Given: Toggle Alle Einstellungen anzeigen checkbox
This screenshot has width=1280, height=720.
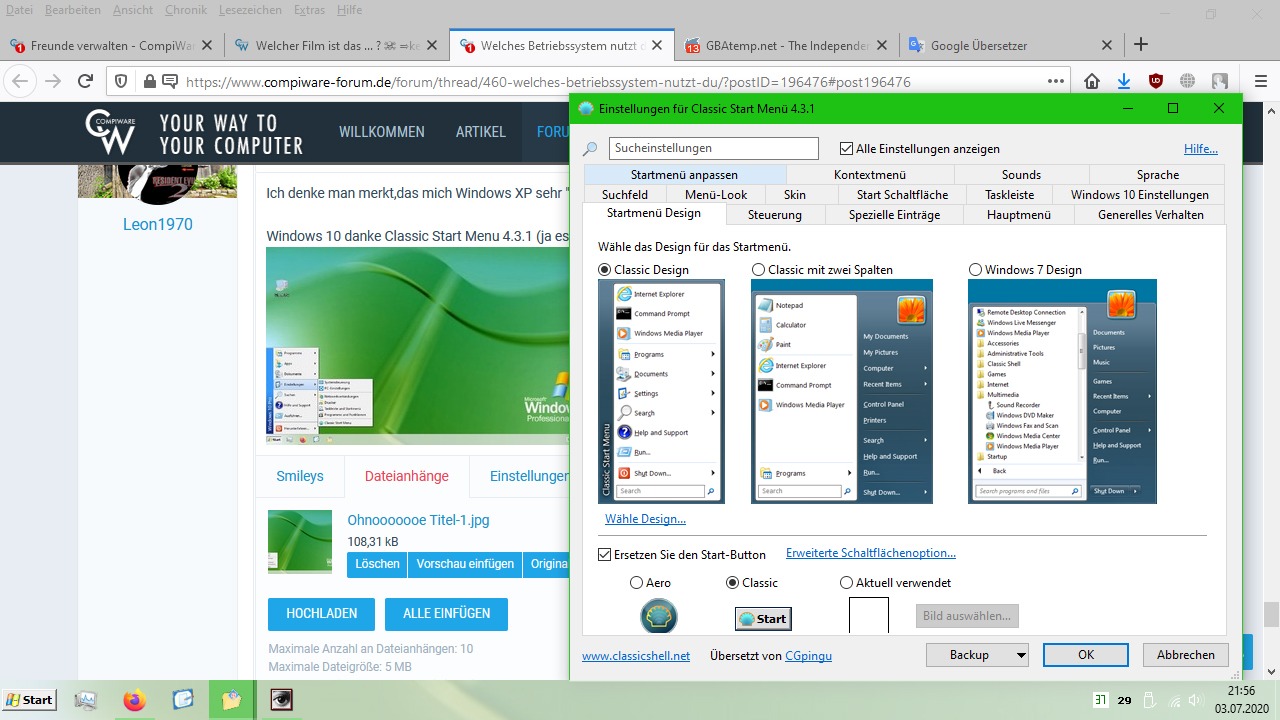Looking at the screenshot, I should click(x=846, y=149).
